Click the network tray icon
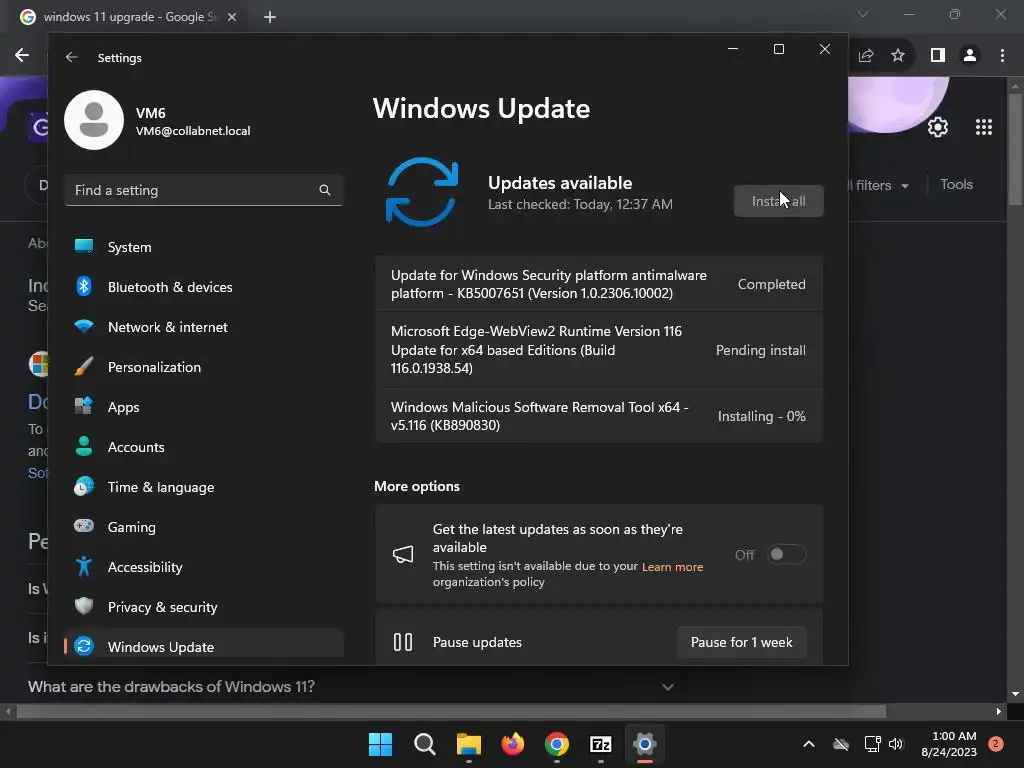 pos(872,744)
